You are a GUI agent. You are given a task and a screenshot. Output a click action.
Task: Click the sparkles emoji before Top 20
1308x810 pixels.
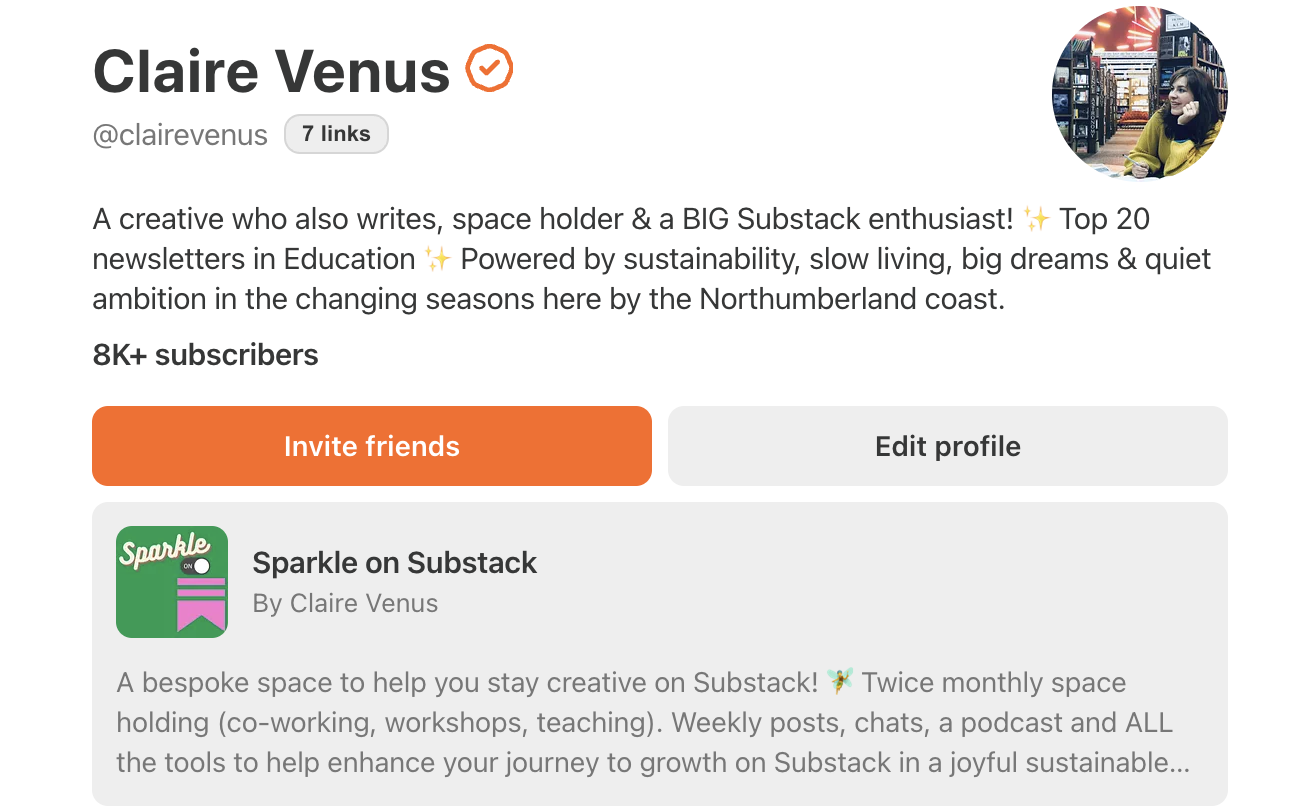coord(1036,218)
